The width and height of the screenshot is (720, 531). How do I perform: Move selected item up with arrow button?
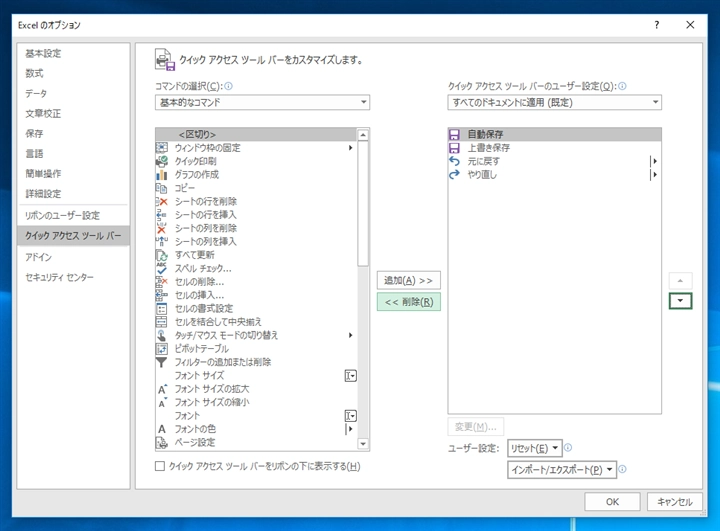click(681, 281)
